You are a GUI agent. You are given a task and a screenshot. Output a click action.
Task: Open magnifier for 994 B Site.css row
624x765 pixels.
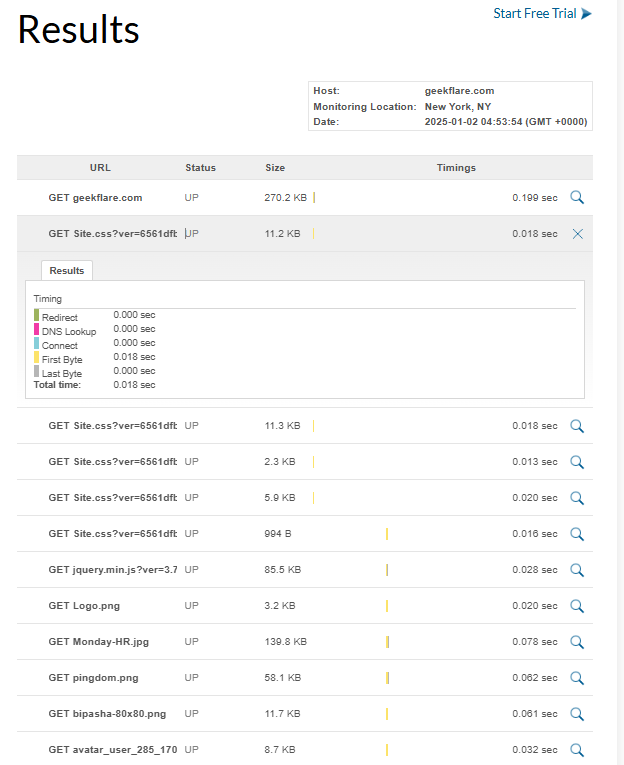point(577,534)
